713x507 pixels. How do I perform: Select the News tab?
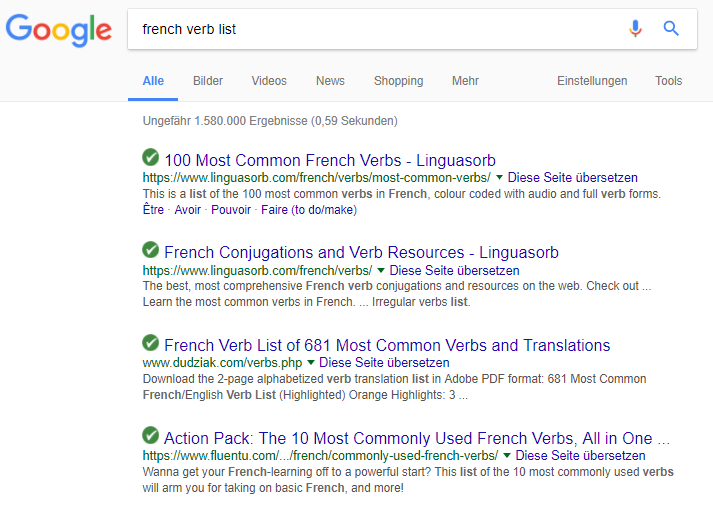click(x=330, y=81)
